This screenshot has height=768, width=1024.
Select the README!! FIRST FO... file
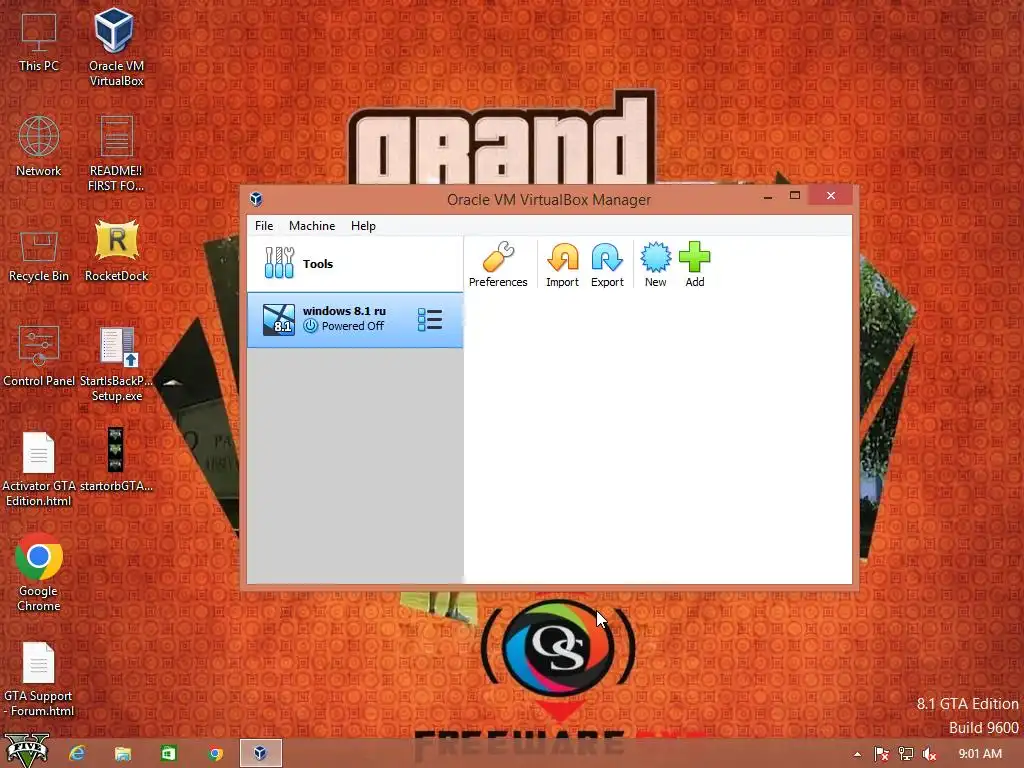click(116, 153)
